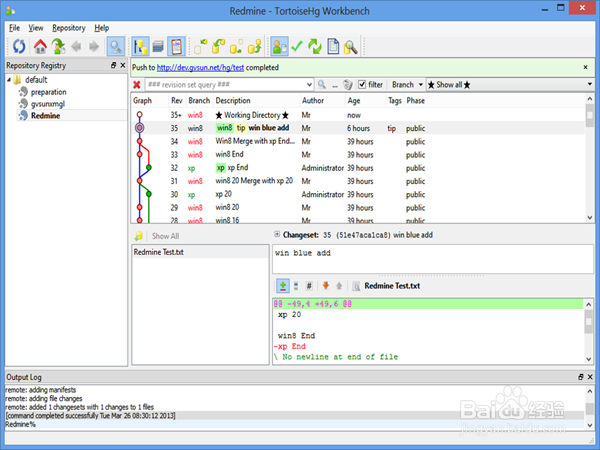Expand the Changeset 35 details
The image size is (600, 450).
(277, 234)
